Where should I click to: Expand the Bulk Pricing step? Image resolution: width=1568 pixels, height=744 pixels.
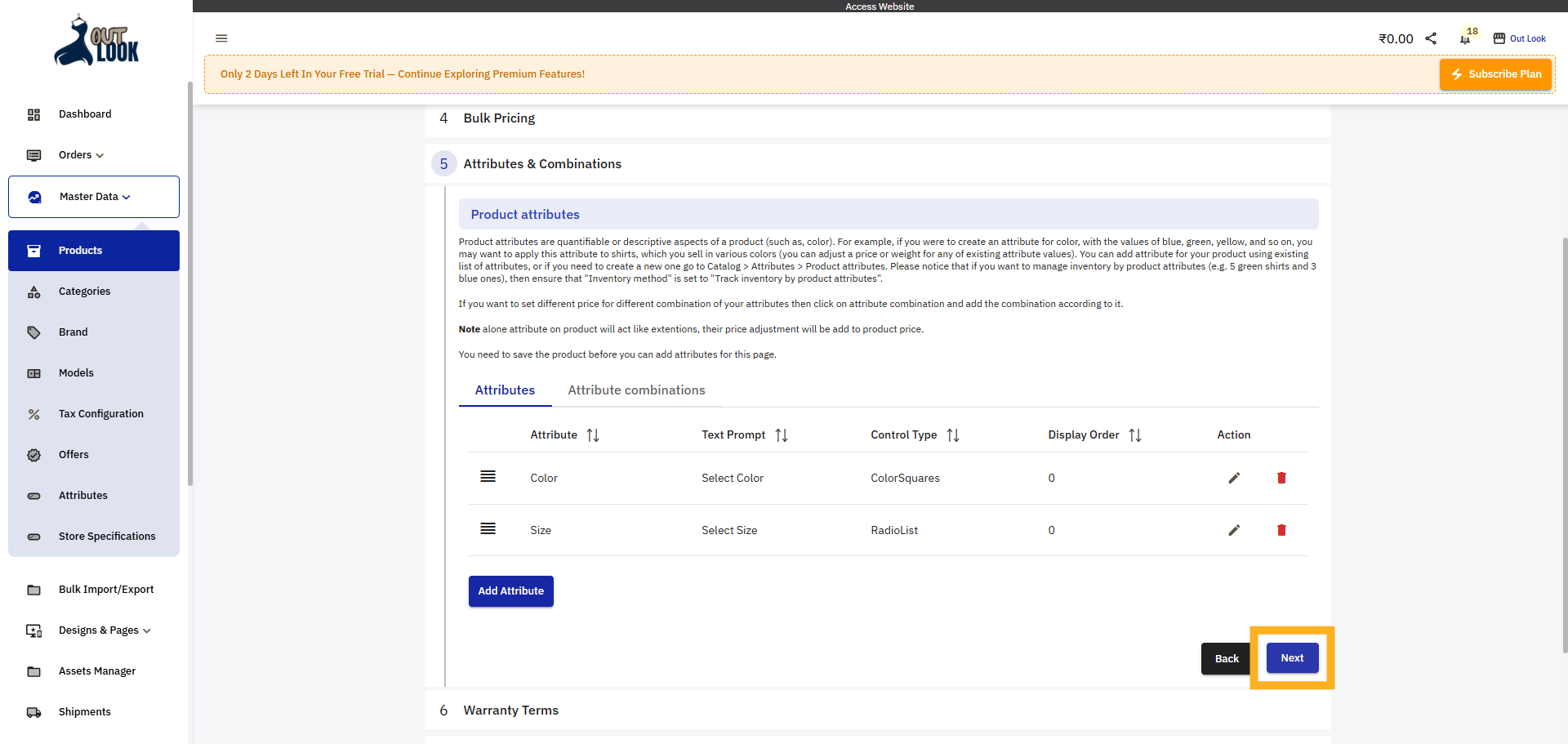coord(499,118)
